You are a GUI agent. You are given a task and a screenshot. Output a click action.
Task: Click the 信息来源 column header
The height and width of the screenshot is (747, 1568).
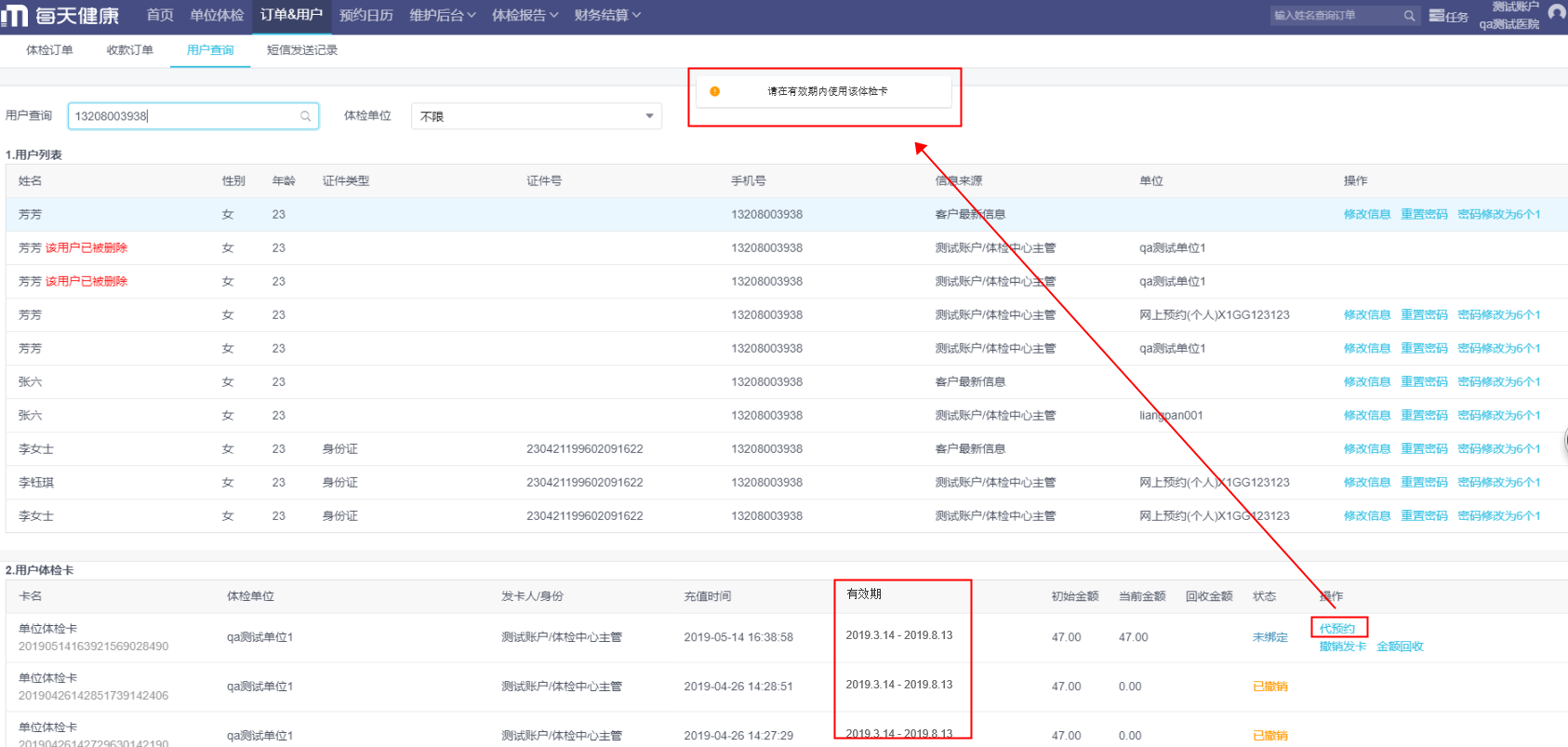click(x=959, y=181)
